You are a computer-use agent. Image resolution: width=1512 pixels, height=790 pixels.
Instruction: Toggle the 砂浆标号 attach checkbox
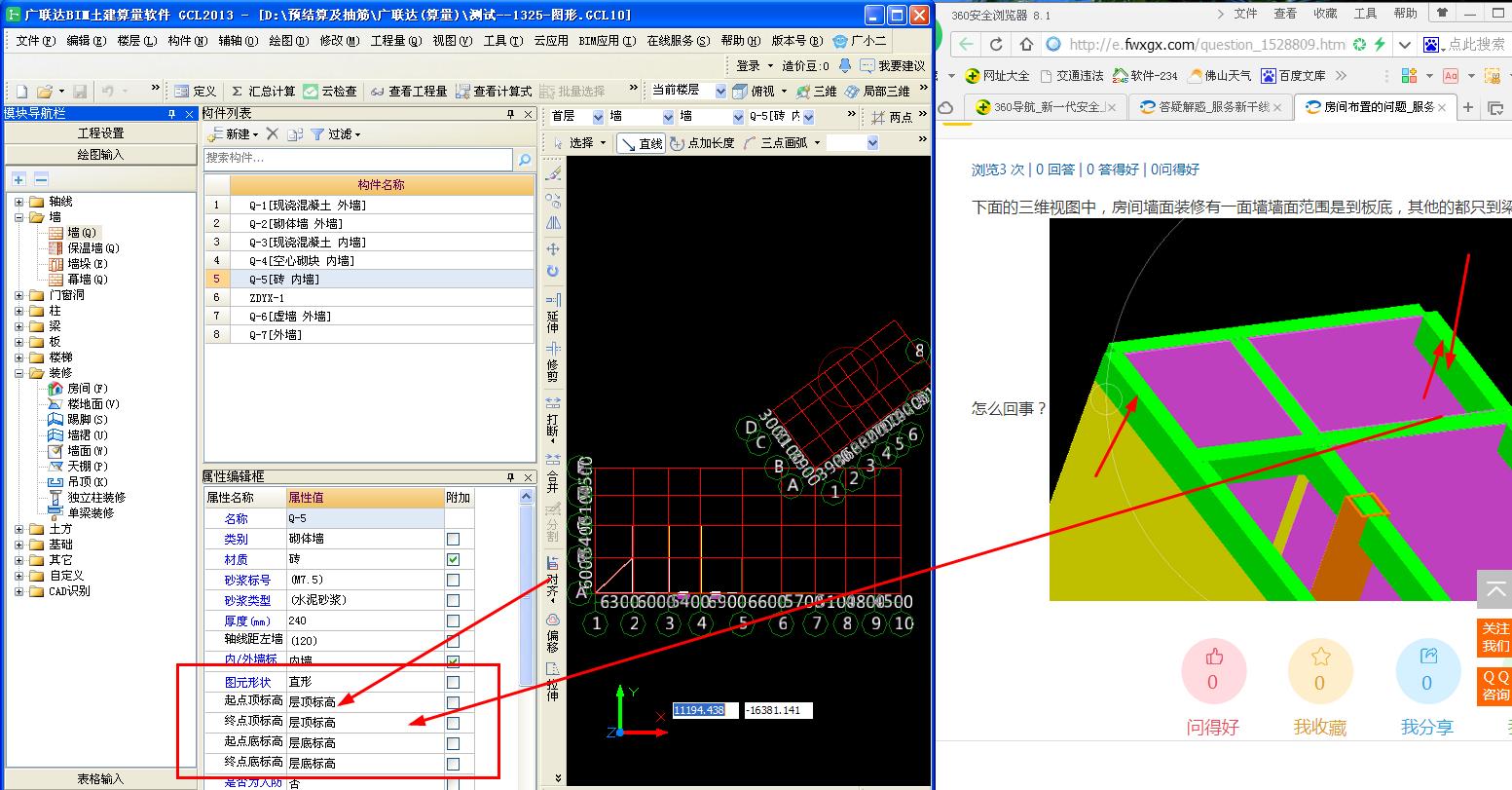[453, 580]
